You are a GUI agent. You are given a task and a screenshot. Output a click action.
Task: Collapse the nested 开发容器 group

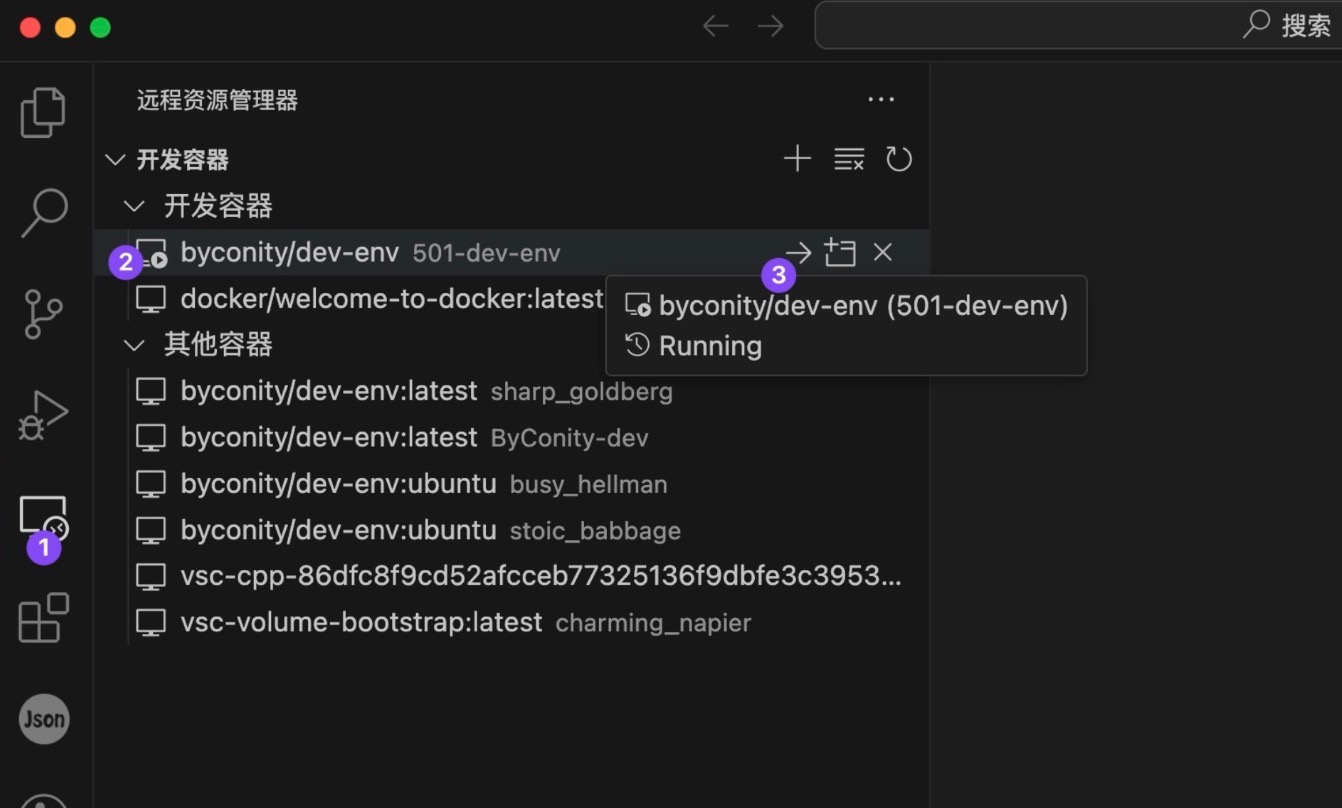tap(134, 206)
